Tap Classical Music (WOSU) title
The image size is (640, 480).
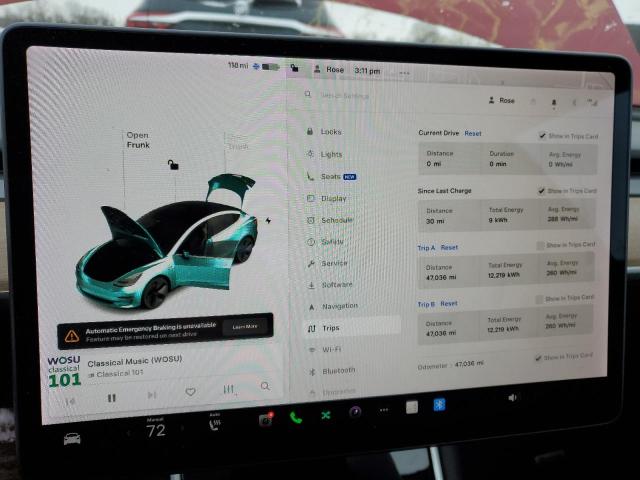tap(135, 361)
